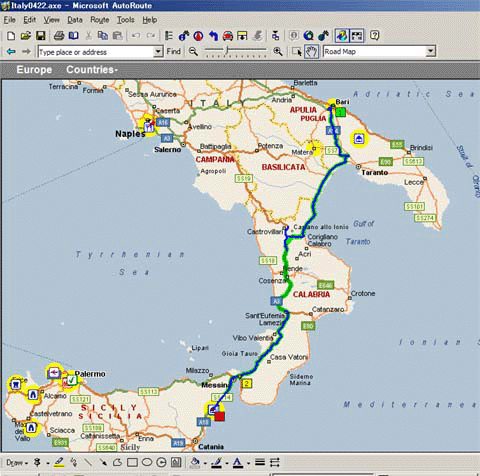Select the straight line drawing tool
This screenshot has height=476, width=480.
pyautogui.click(x=88, y=462)
